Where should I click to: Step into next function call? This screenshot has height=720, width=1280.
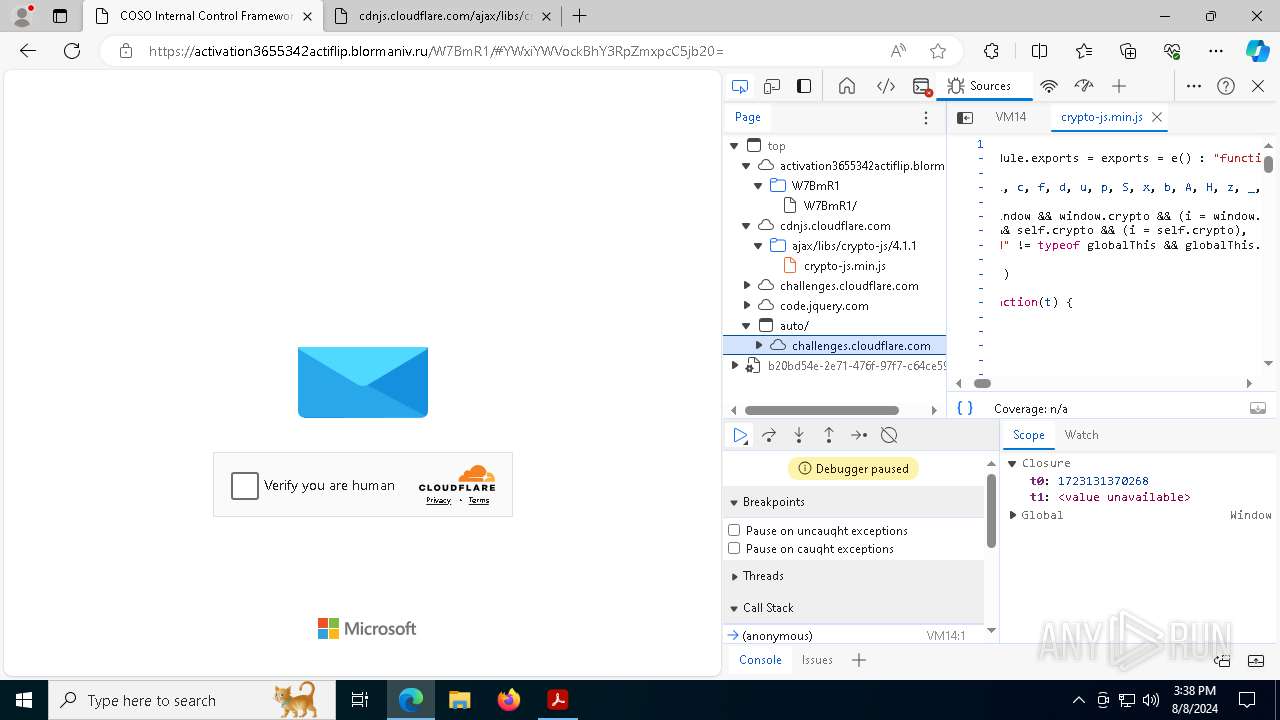(799, 435)
